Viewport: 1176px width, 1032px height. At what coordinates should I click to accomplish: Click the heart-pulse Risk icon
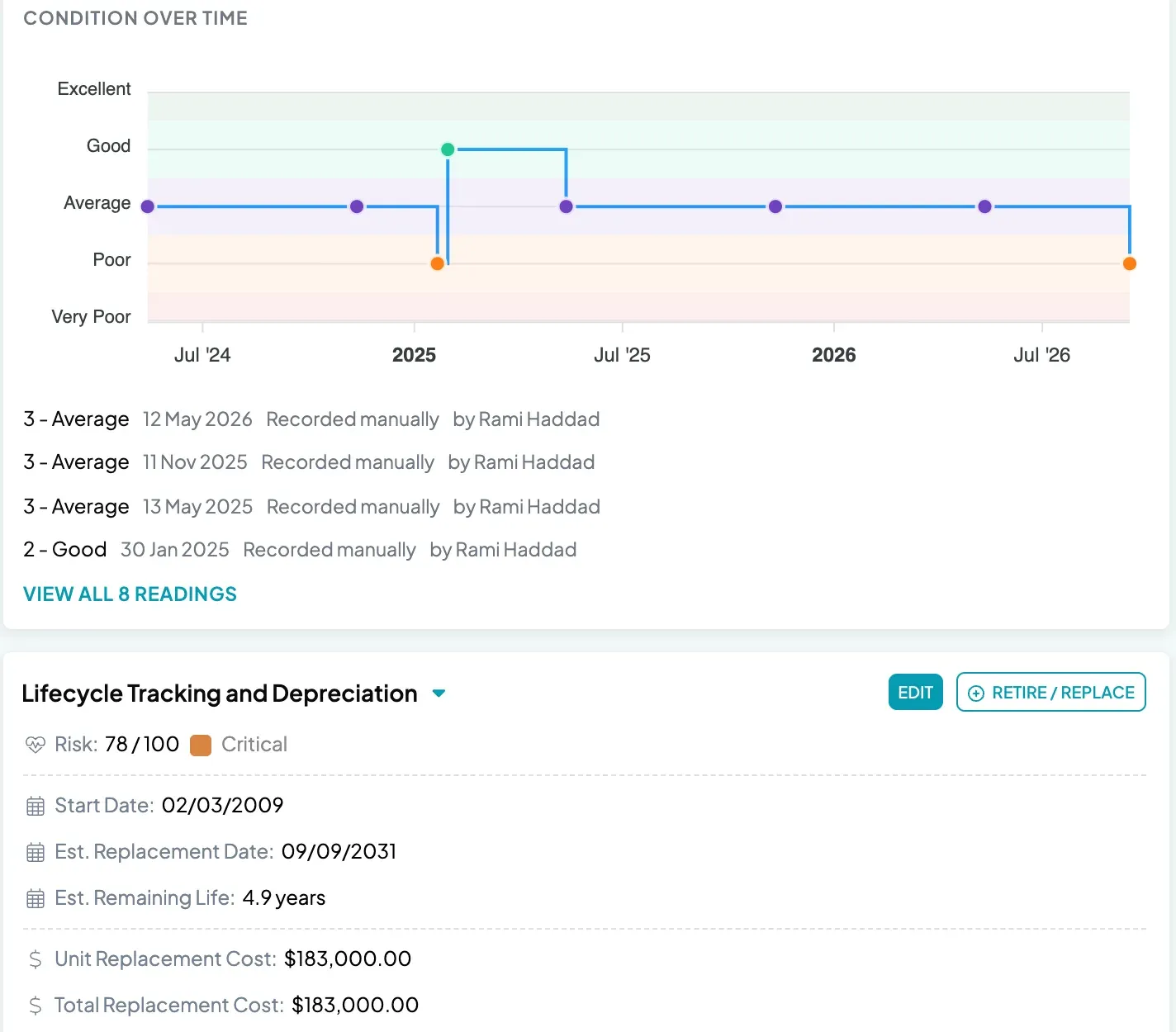pos(35,745)
